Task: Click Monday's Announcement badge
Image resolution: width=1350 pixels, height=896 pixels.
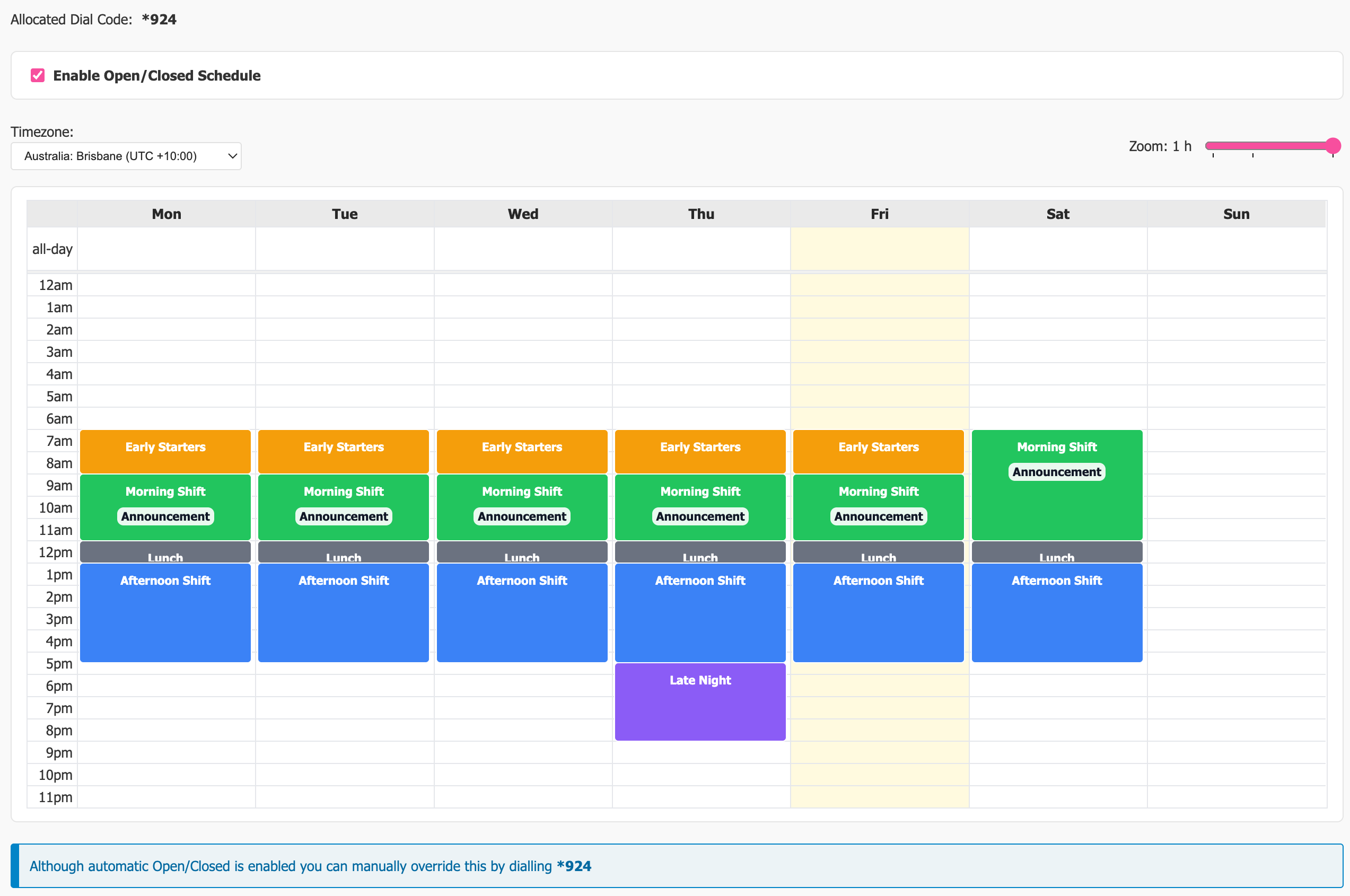Action: pyautogui.click(x=165, y=516)
